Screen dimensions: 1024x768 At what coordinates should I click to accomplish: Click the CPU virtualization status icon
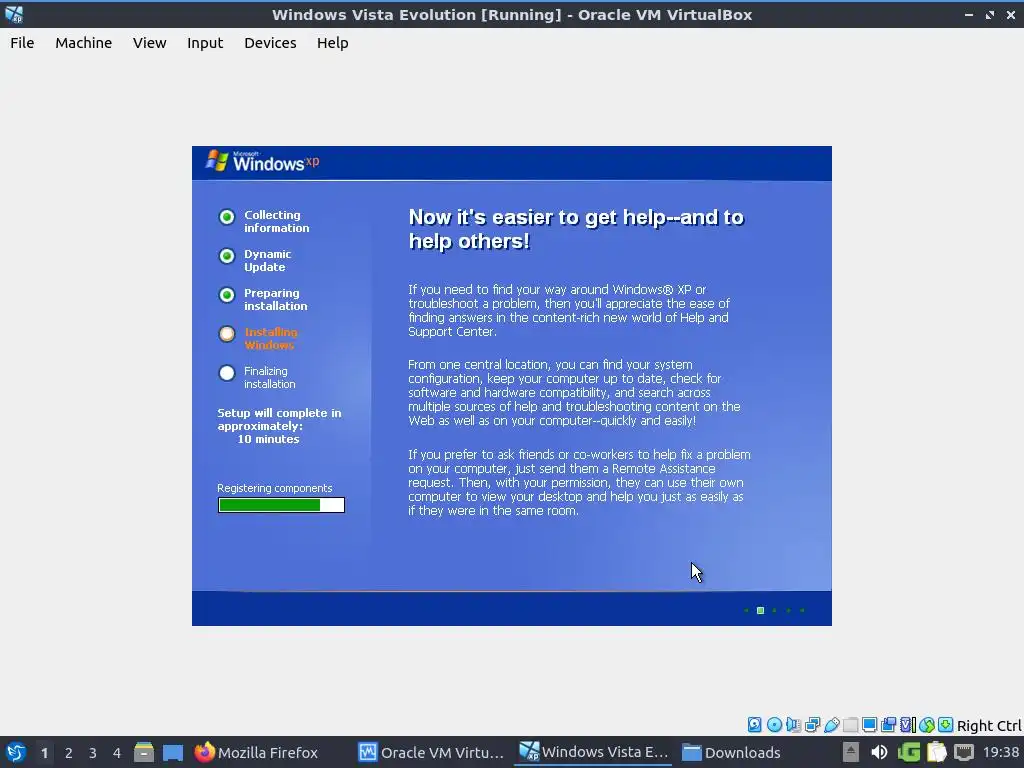(x=908, y=724)
